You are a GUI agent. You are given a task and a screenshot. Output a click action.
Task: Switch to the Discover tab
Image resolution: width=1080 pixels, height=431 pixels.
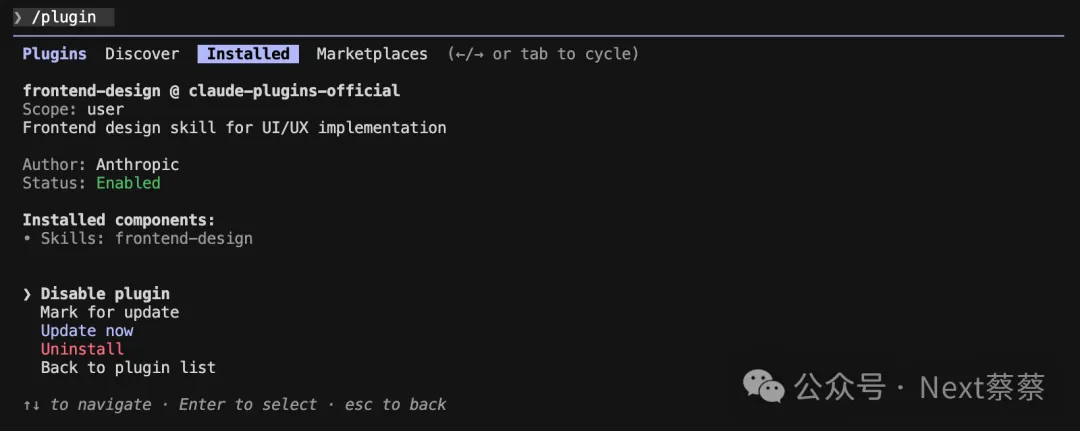point(142,54)
